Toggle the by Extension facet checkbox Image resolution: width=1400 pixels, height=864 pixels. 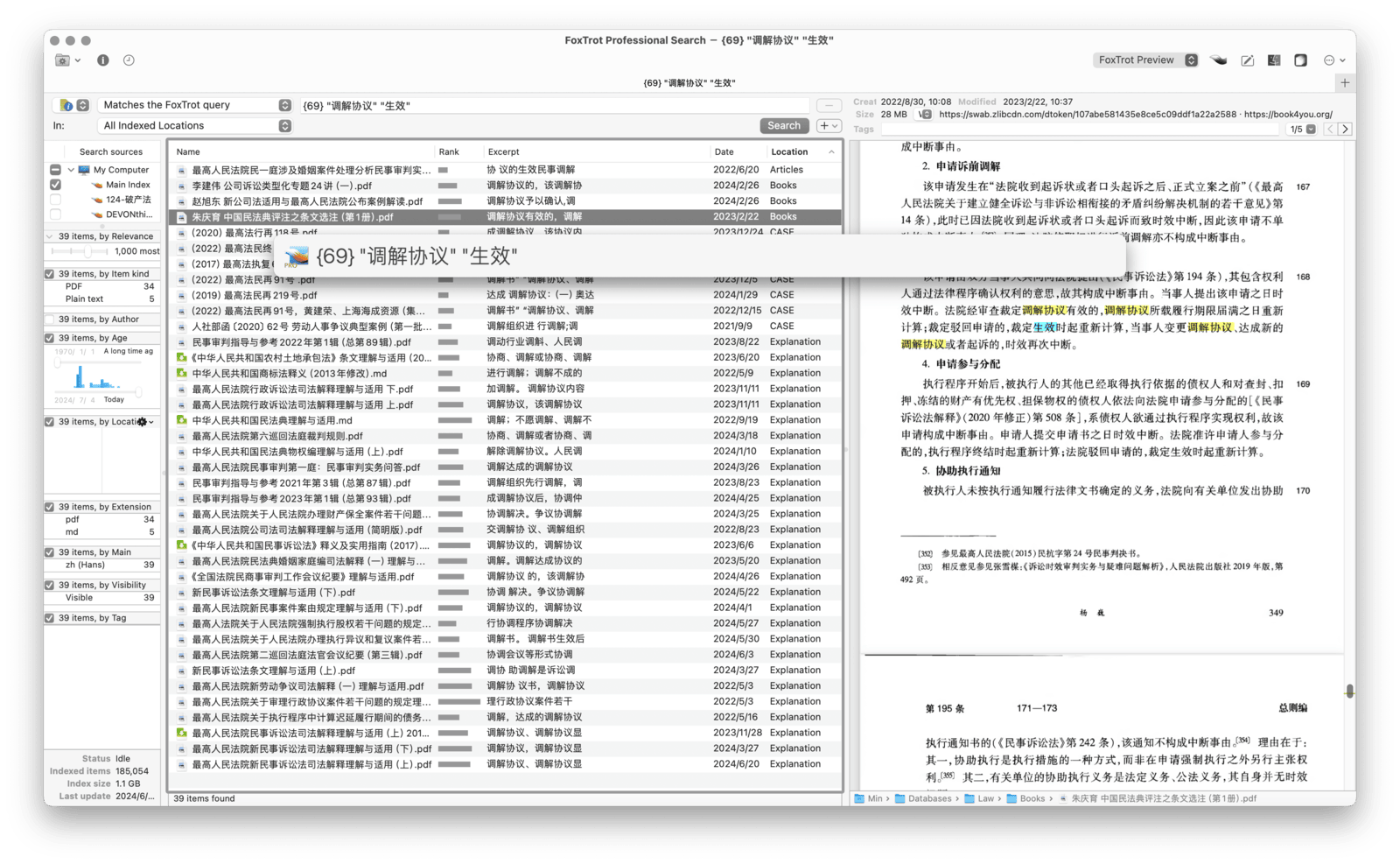[50, 507]
